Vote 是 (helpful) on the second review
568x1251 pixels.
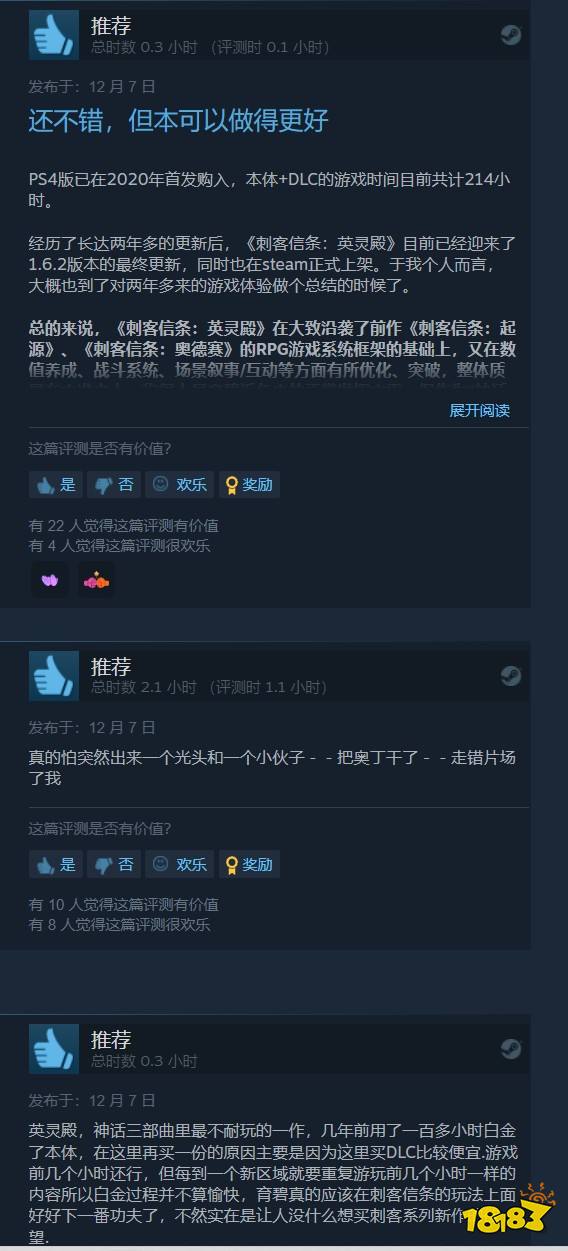point(55,864)
